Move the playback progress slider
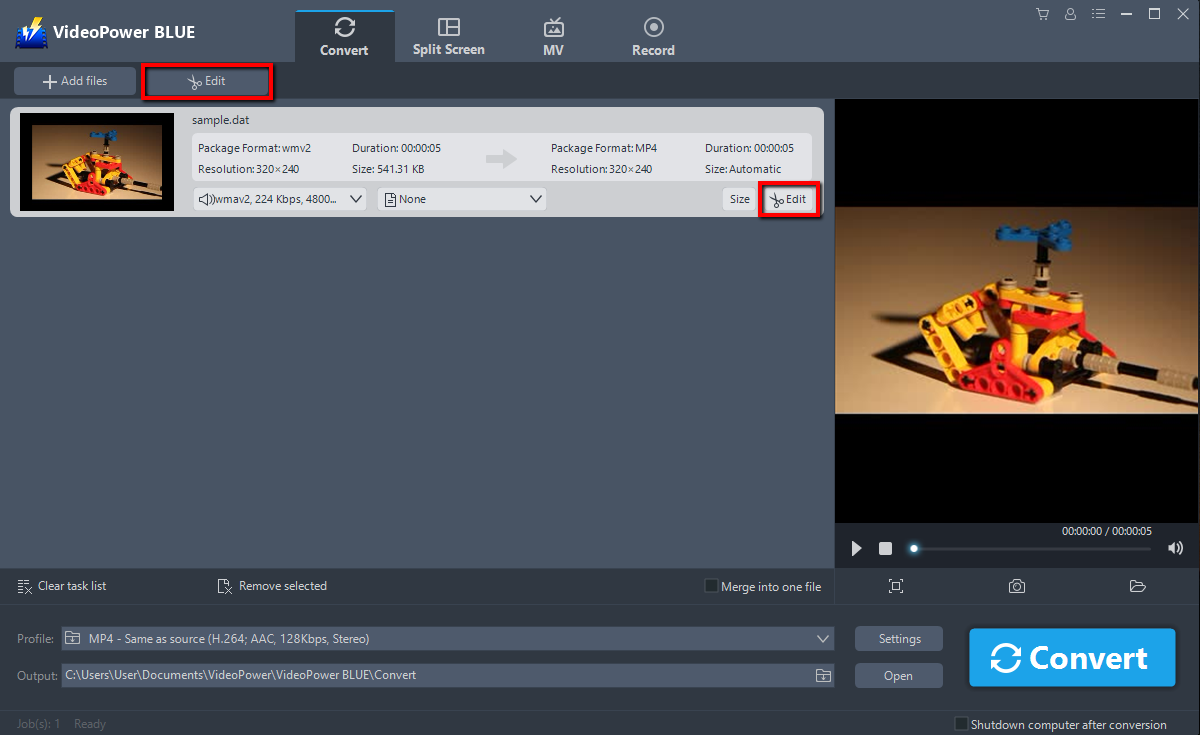 [913, 548]
